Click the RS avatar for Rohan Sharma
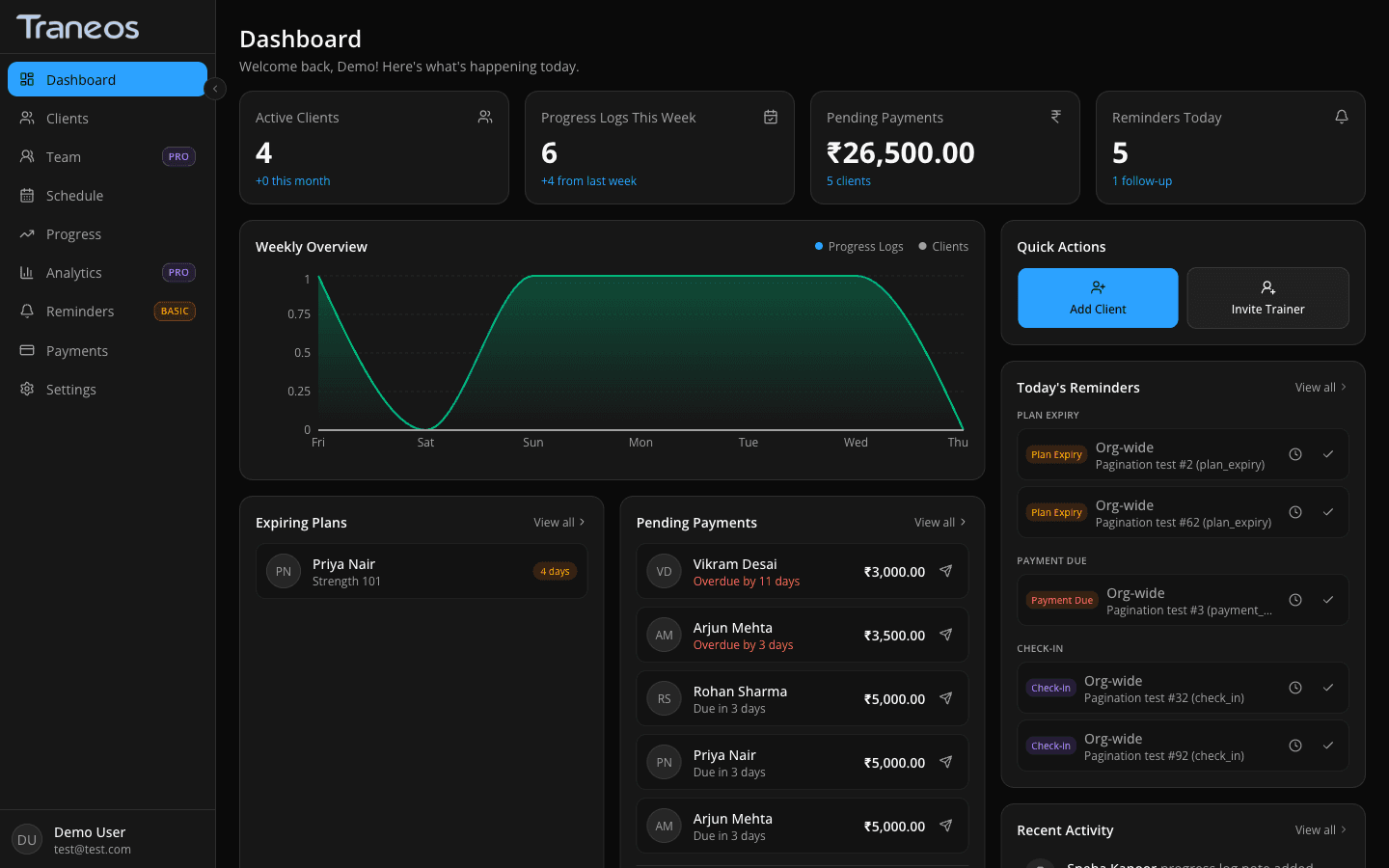1389x868 pixels. pyautogui.click(x=664, y=698)
